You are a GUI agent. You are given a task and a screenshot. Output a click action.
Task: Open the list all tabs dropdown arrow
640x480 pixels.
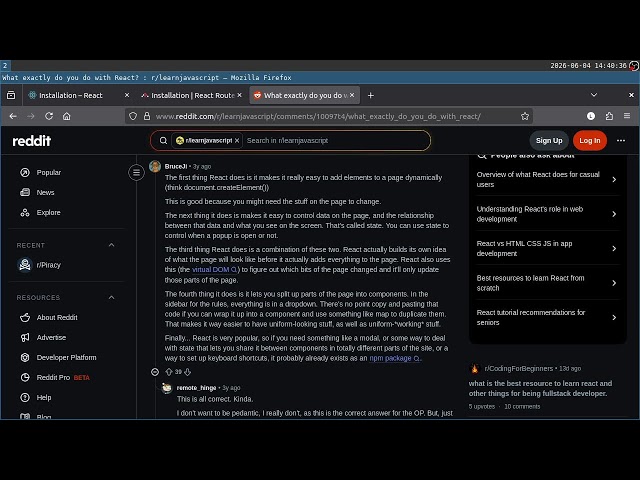click(594, 95)
